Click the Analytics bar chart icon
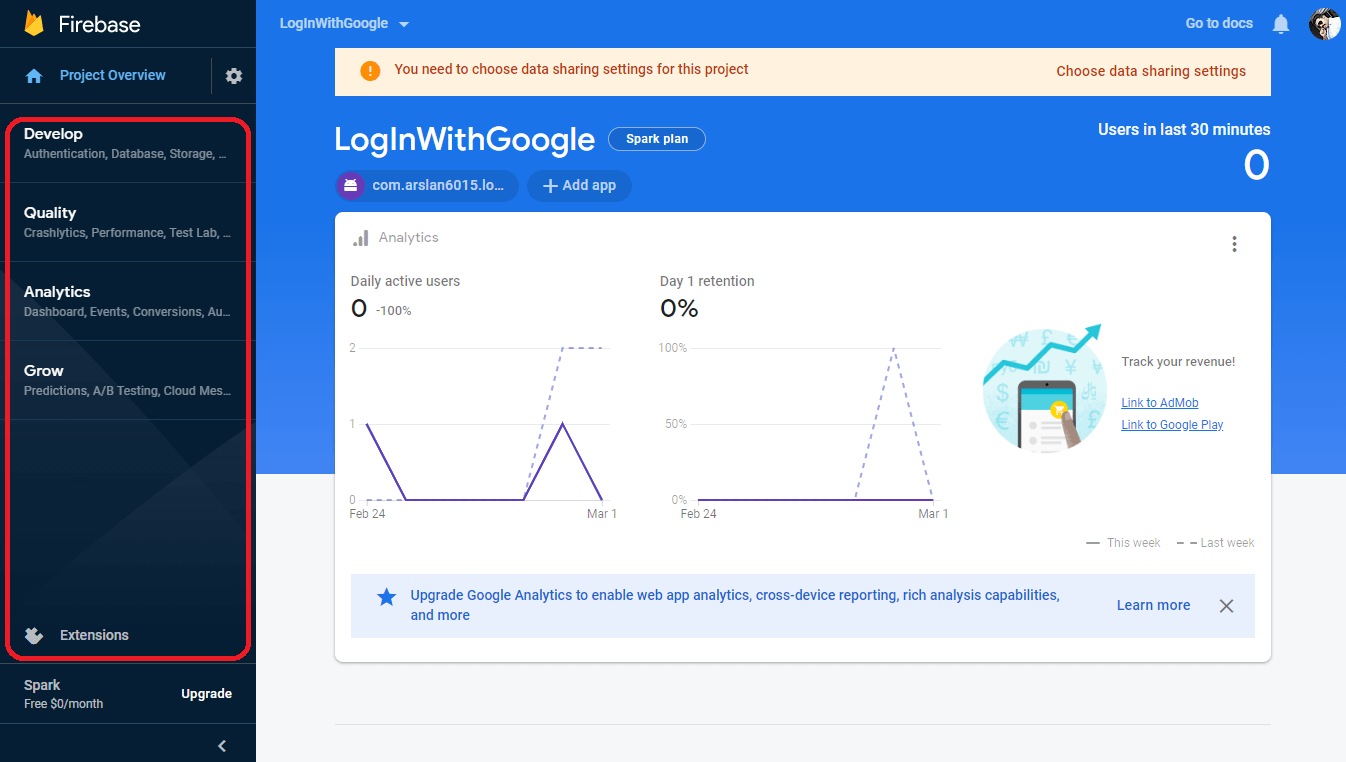This screenshot has width=1346, height=762. [x=360, y=239]
